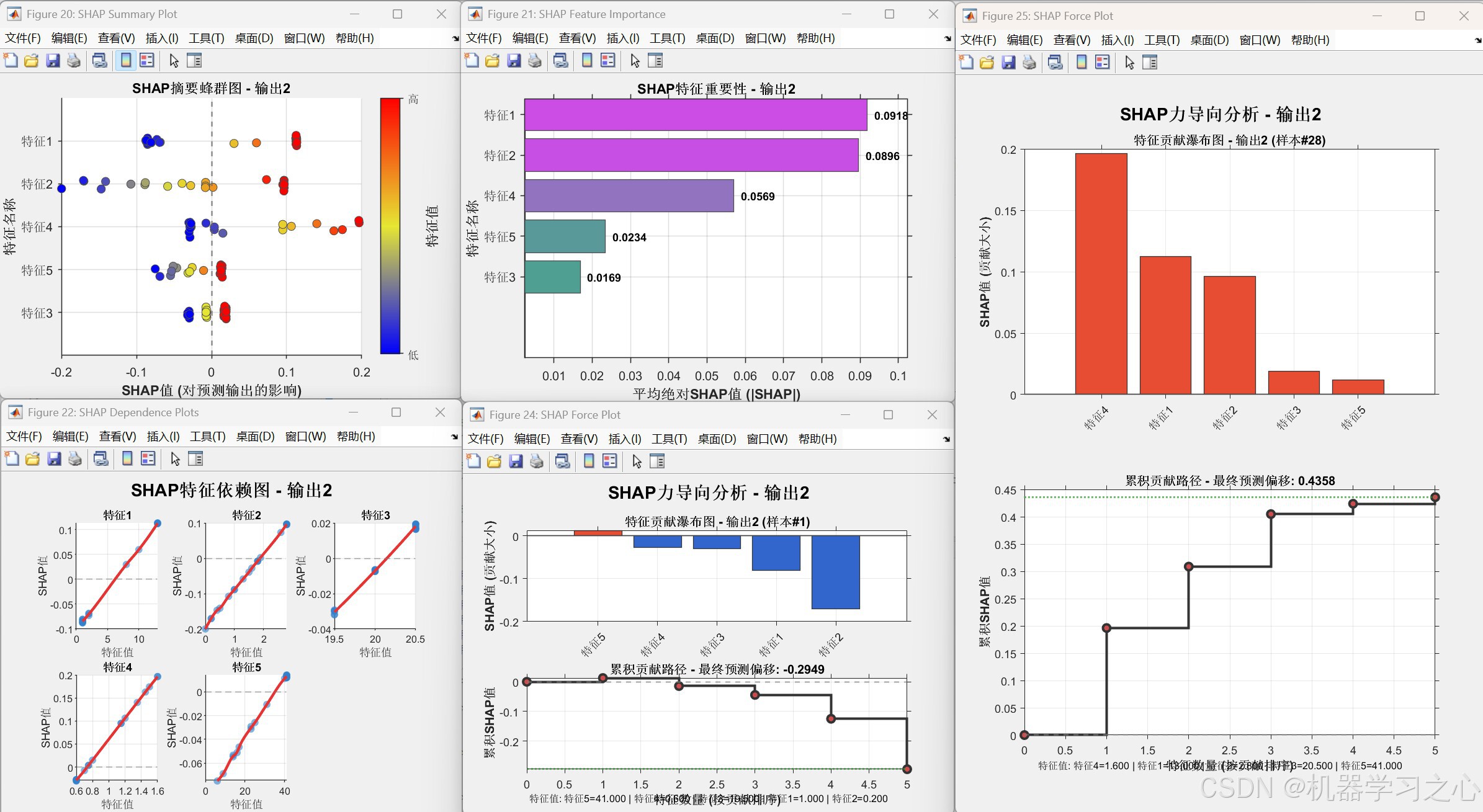Open 工具(T) menu in Figure 24
The image size is (1483, 812).
(669, 439)
